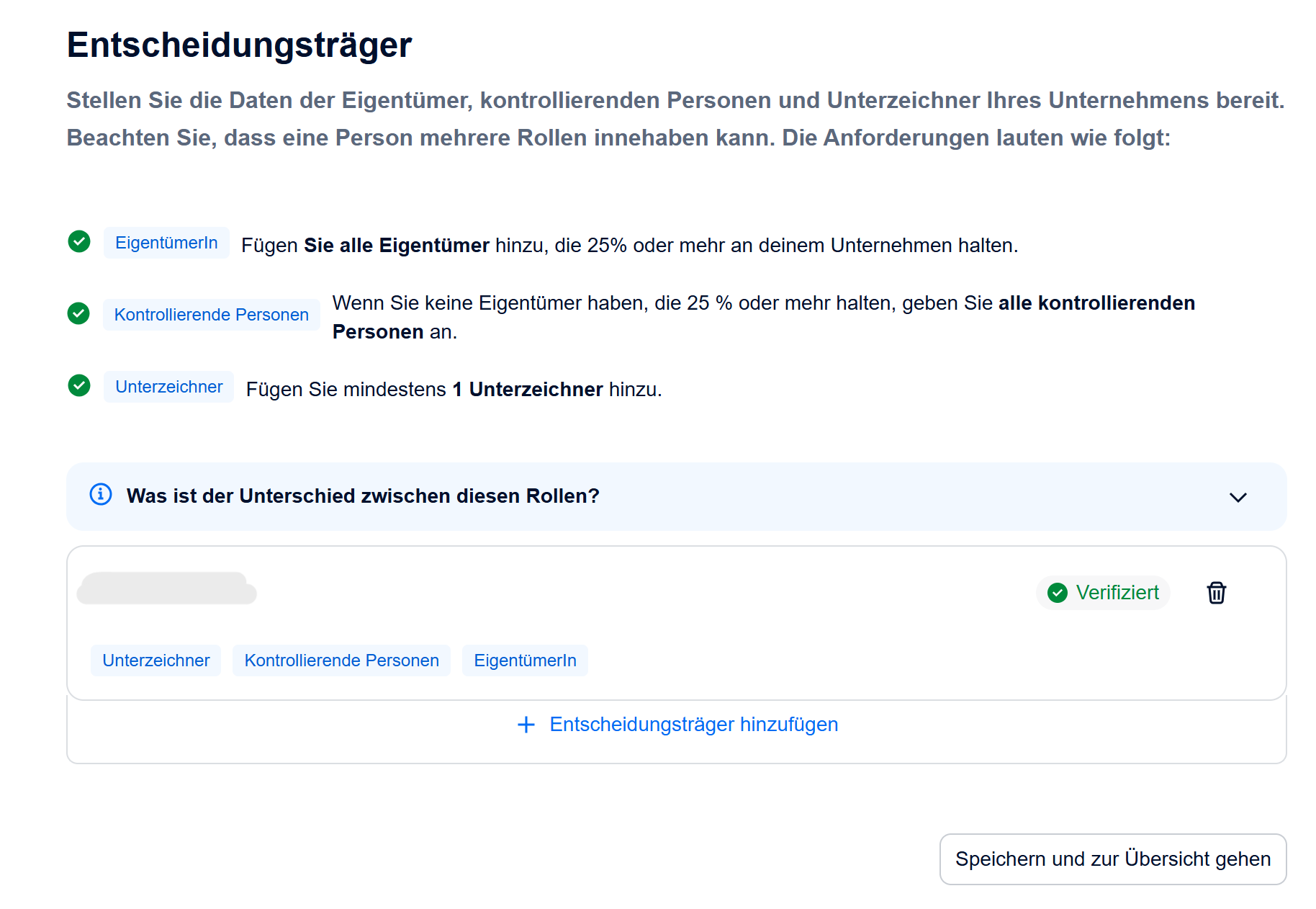Delete the verified person using the trash icon
This screenshot has height=909, width=1316.
click(x=1216, y=593)
